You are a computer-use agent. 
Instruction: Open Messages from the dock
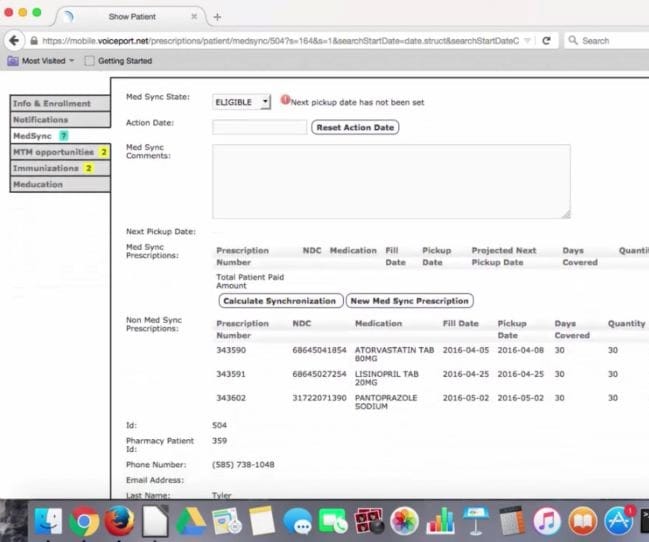click(298, 521)
